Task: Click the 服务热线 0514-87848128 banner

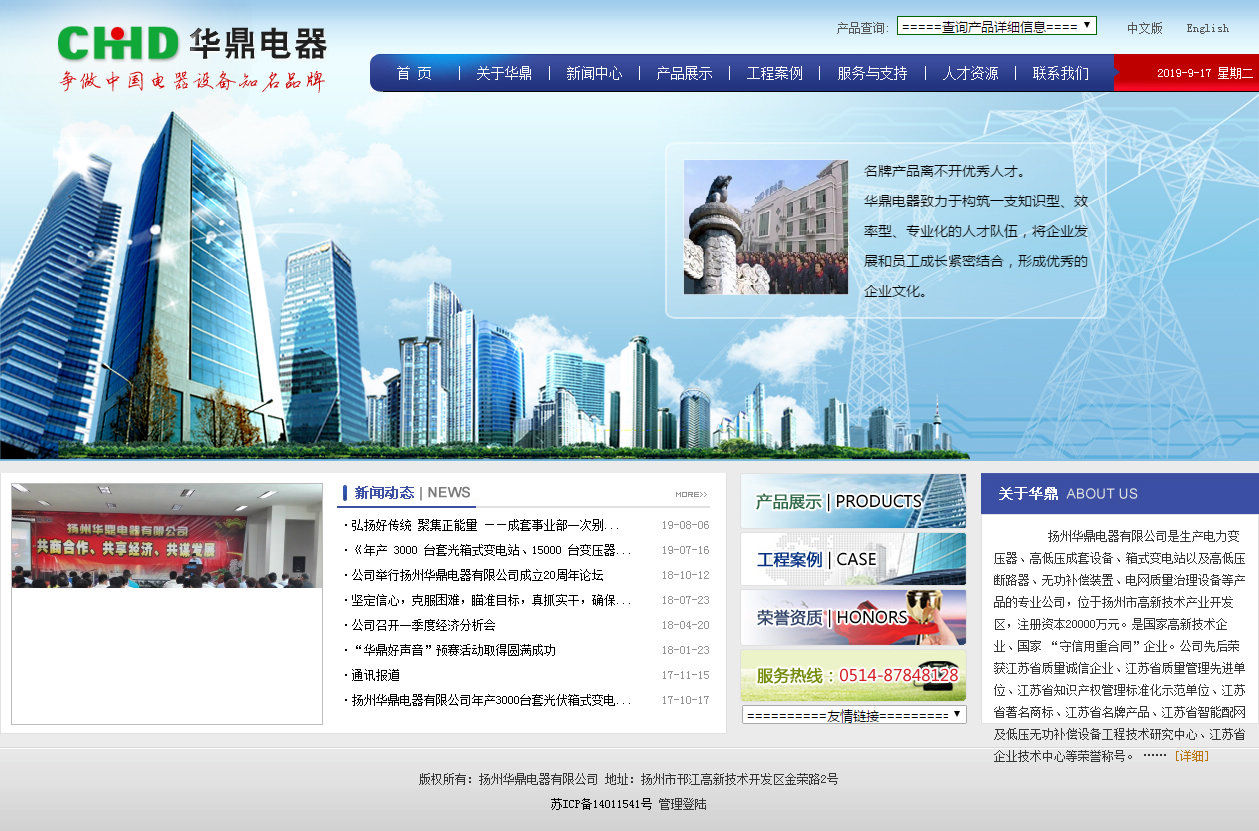Action: [x=853, y=675]
